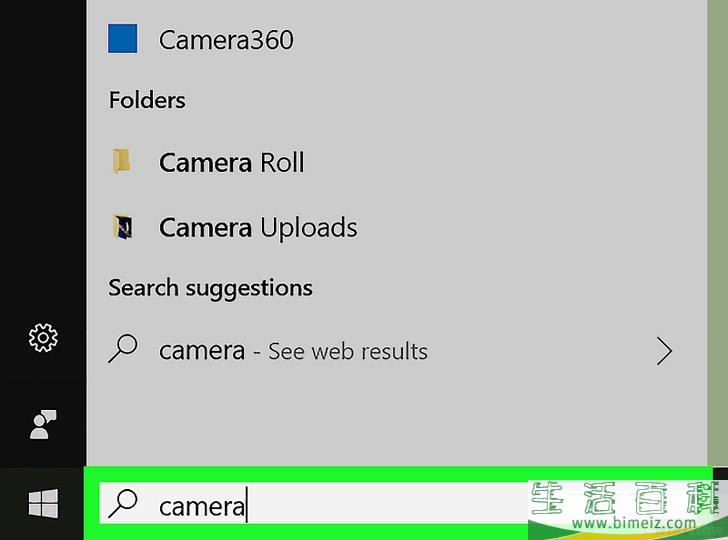
Task: Click the Windows Start button
Action: [42, 505]
